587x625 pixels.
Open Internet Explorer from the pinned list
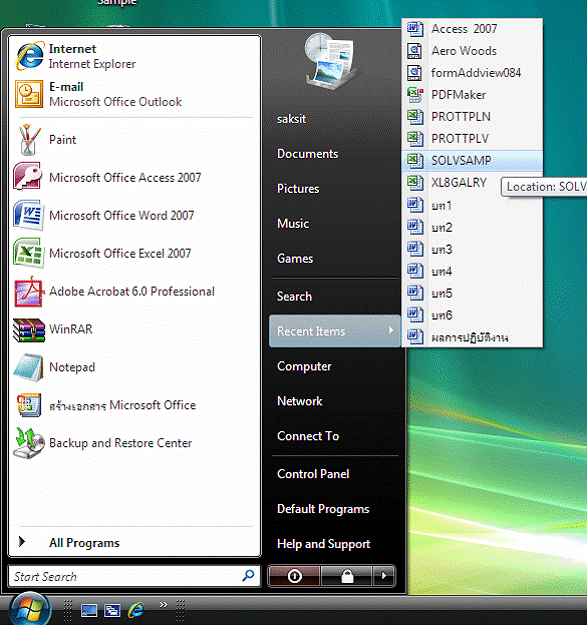click(135, 56)
